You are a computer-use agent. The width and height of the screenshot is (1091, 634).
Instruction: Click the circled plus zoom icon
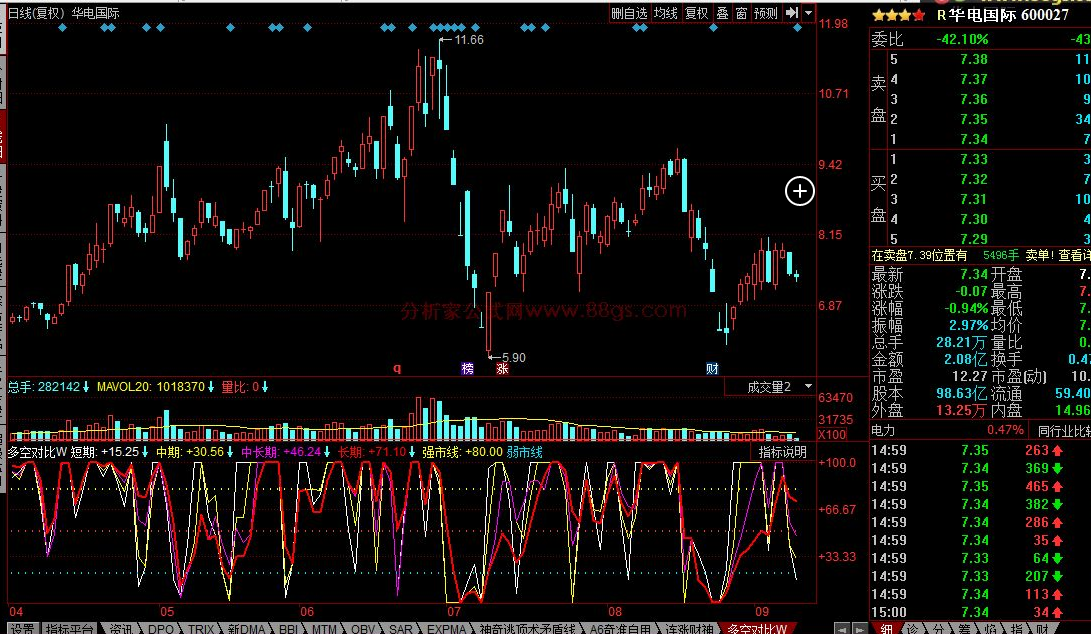[x=799, y=191]
